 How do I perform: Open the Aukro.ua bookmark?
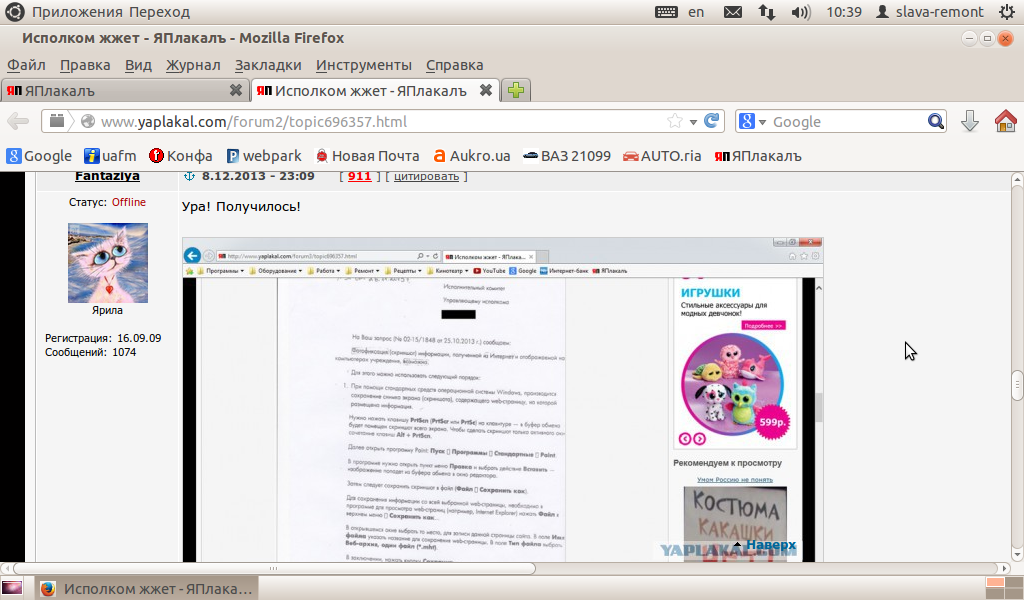pyautogui.click(x=472, y=156)
